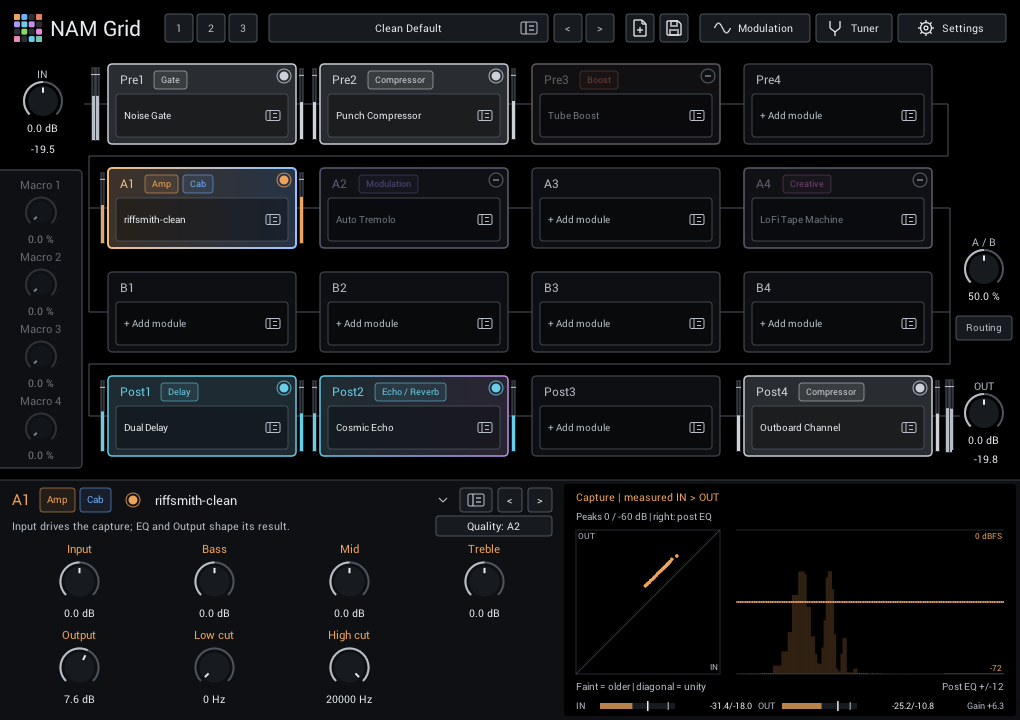Add a module to slot Post3

(626, 427)
